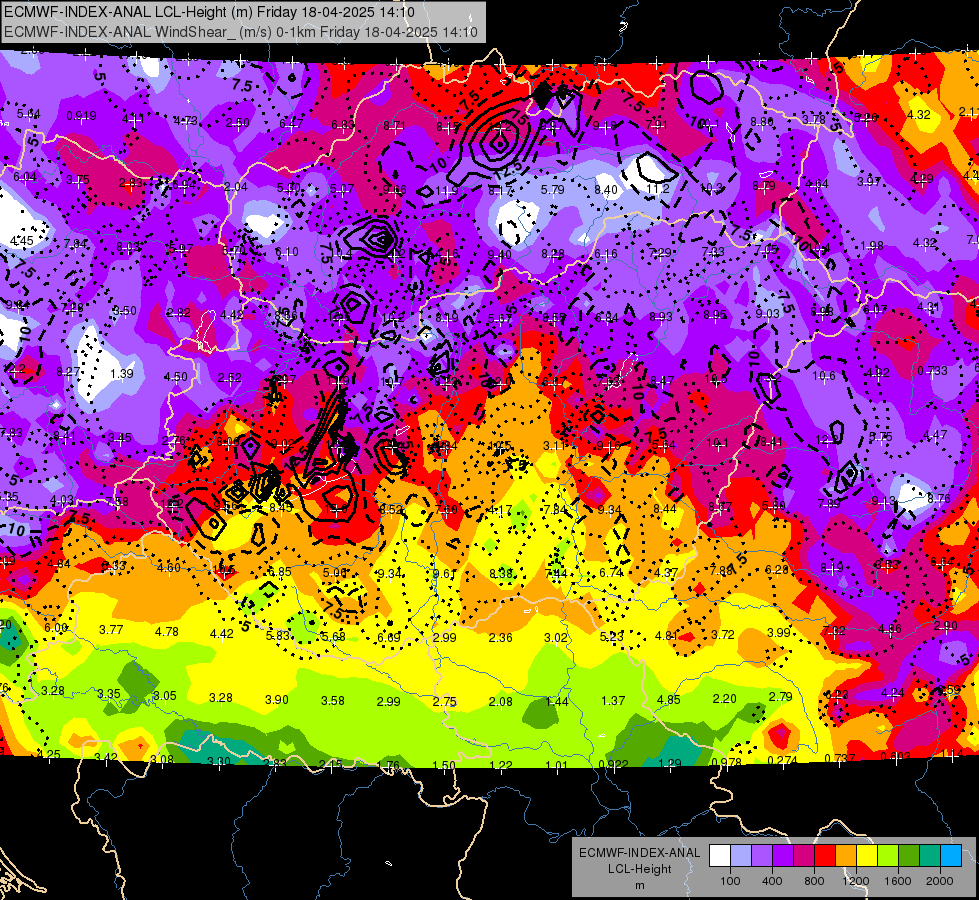Click the map value 4.85
The width and height of the screenshot is (979, 900).
(669, 699)
